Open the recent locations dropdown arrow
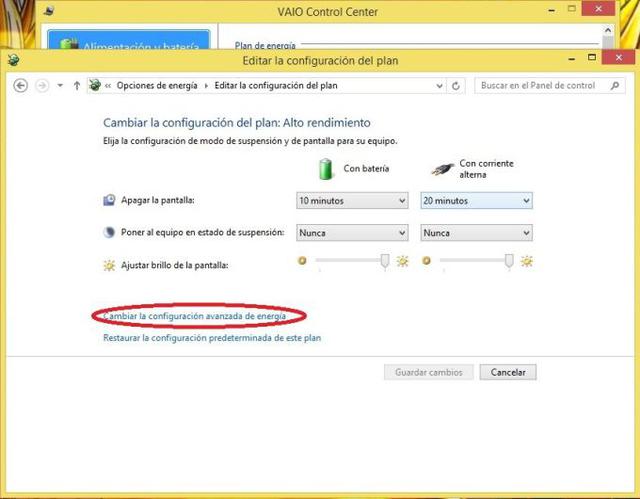The image size is (640, 499). tap(60, 86)
